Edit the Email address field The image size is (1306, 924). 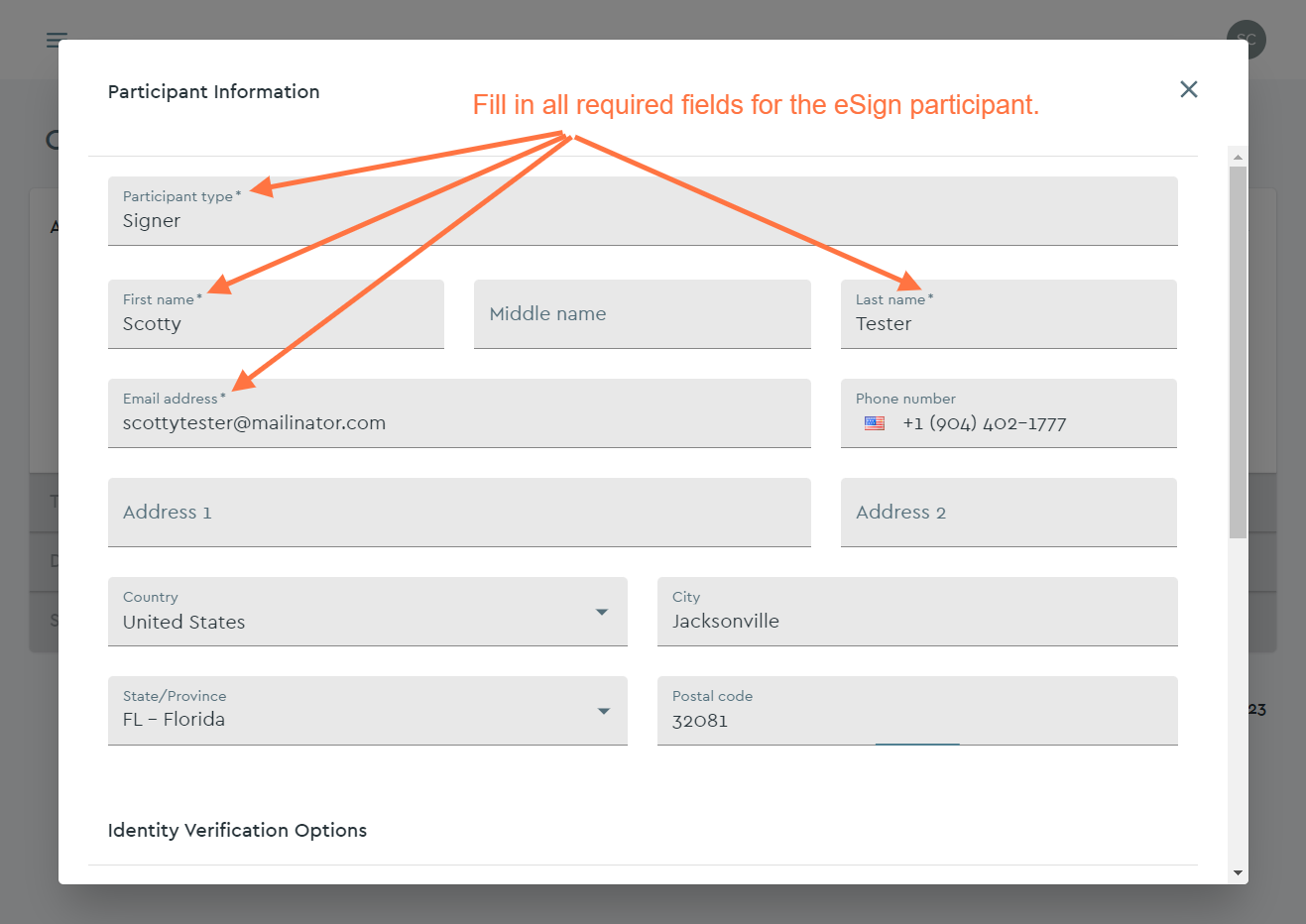[459, 413]
